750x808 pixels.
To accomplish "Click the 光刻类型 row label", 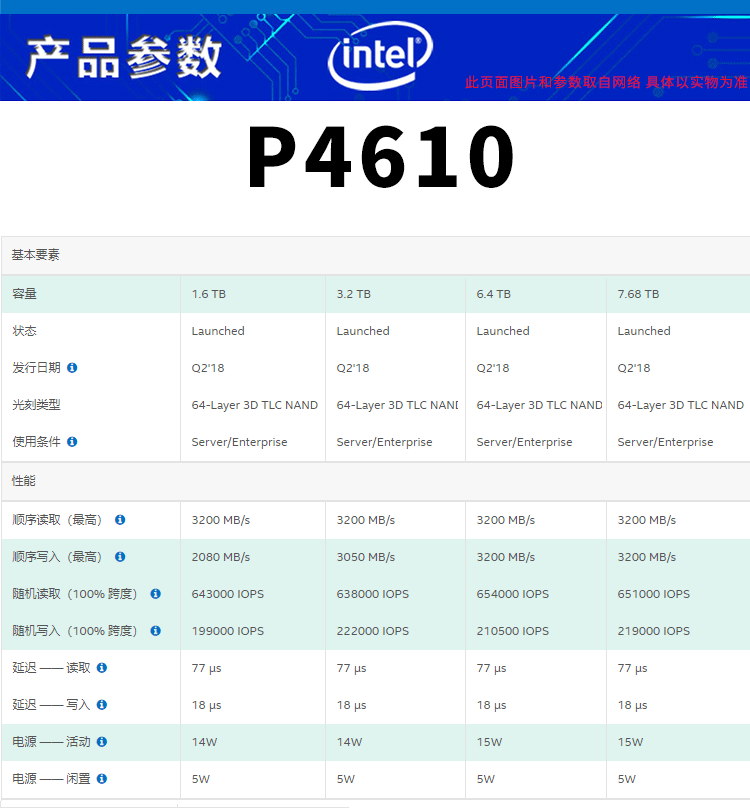I will pyautogui.click(x=36, y=405).
